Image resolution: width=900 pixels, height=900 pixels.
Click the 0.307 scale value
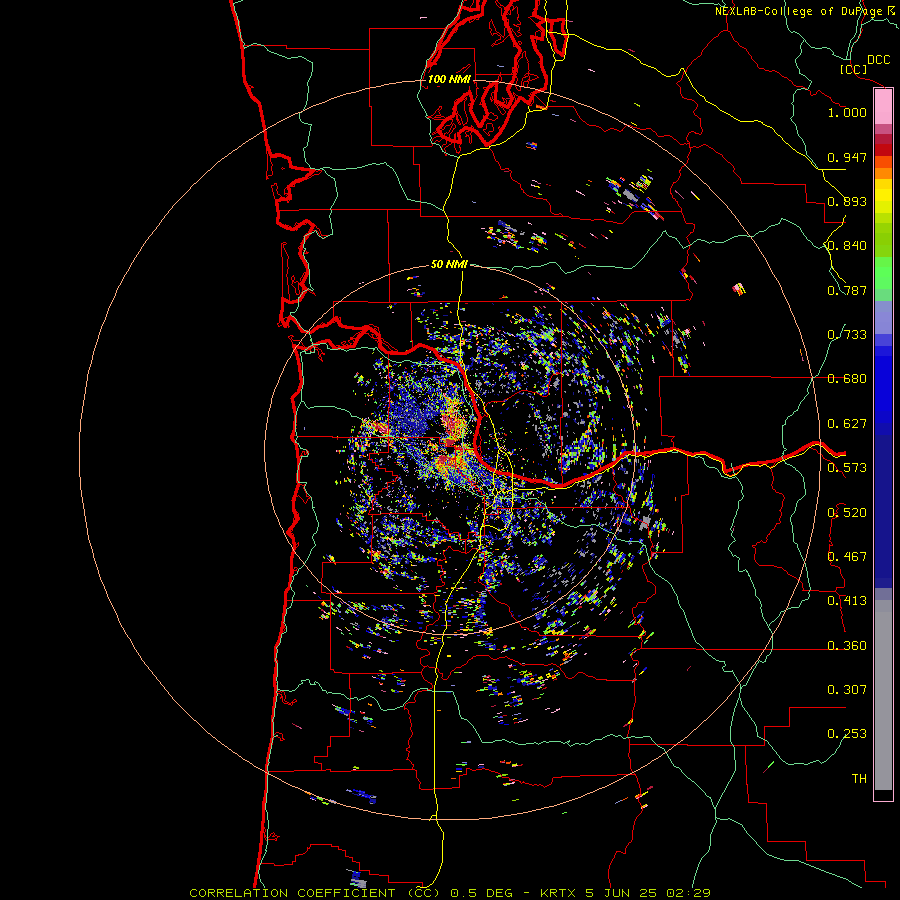pyautogui.click(x=847, y=690)
